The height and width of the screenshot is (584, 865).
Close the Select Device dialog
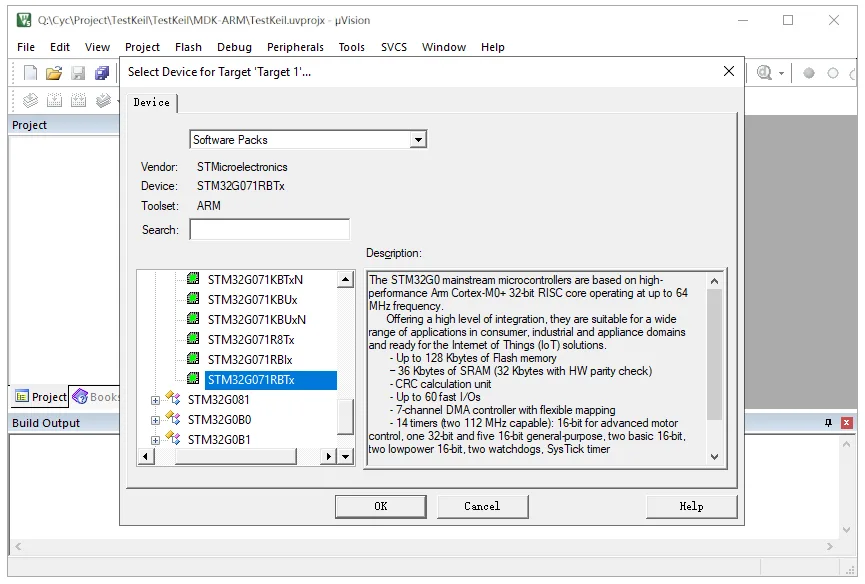729,71
